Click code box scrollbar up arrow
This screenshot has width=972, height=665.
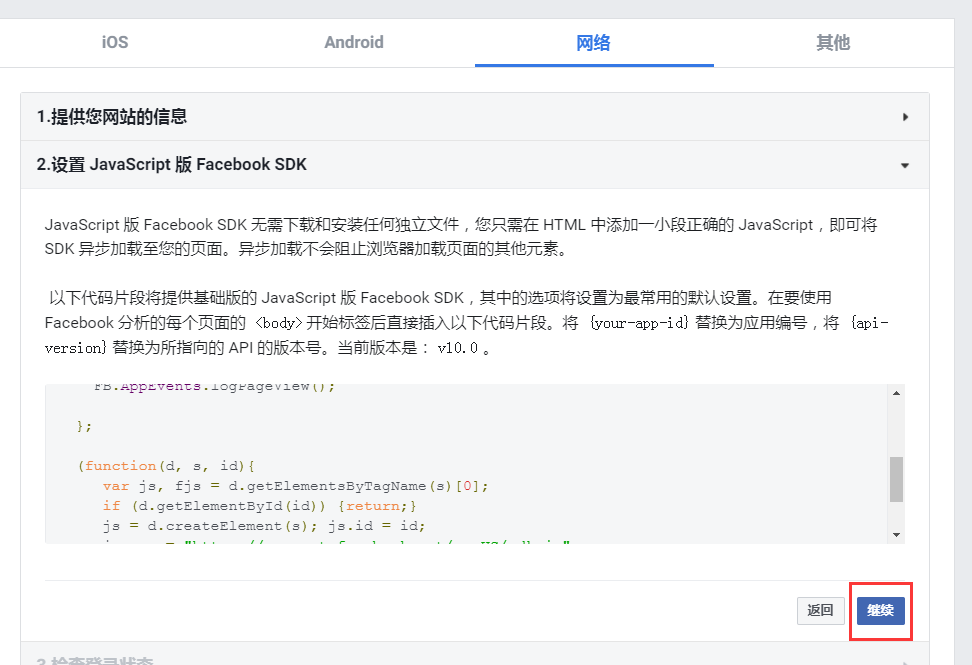[x=896, y=393]
